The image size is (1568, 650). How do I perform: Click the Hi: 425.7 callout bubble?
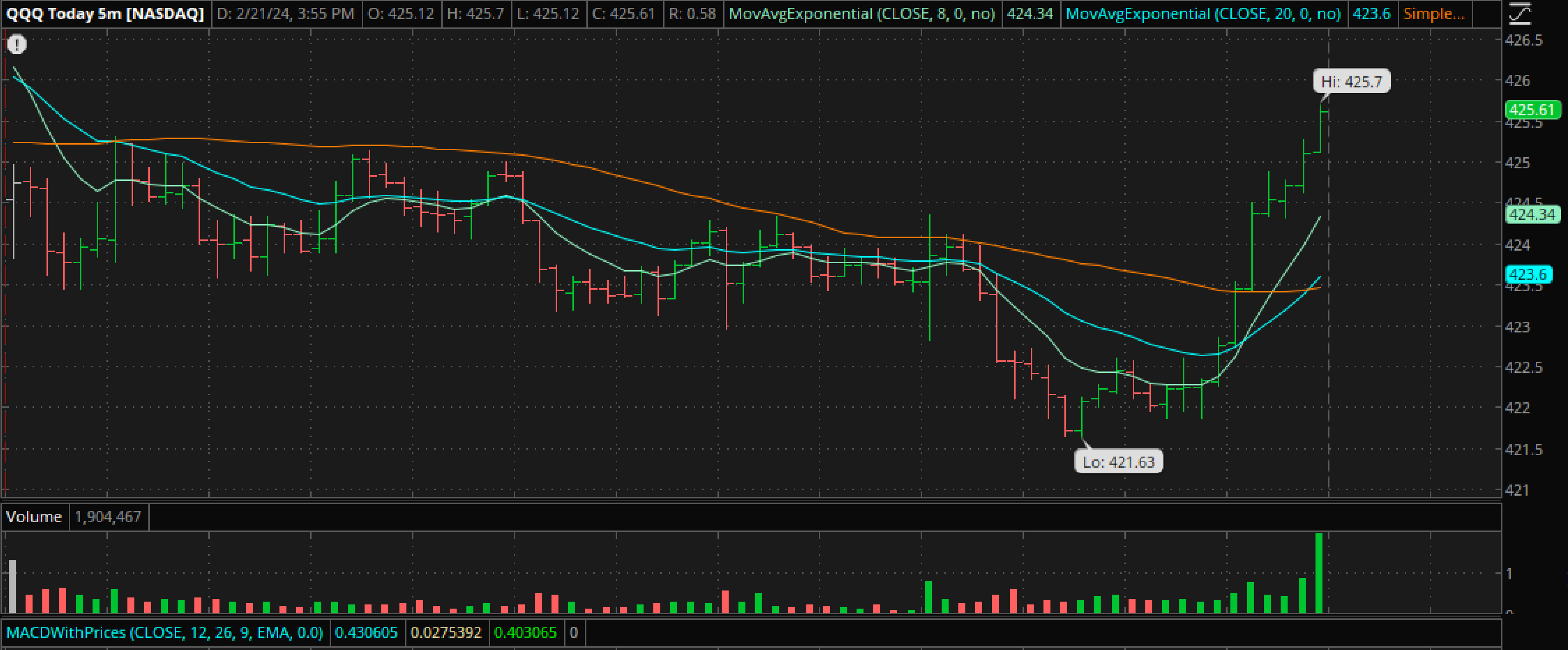(1351, 81)
